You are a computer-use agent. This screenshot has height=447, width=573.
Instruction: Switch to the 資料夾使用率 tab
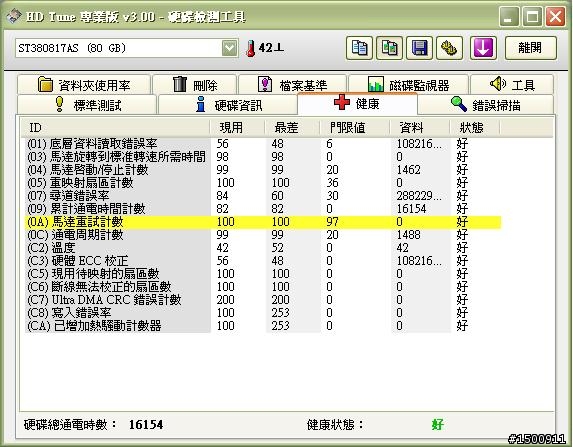click(84, 85)
